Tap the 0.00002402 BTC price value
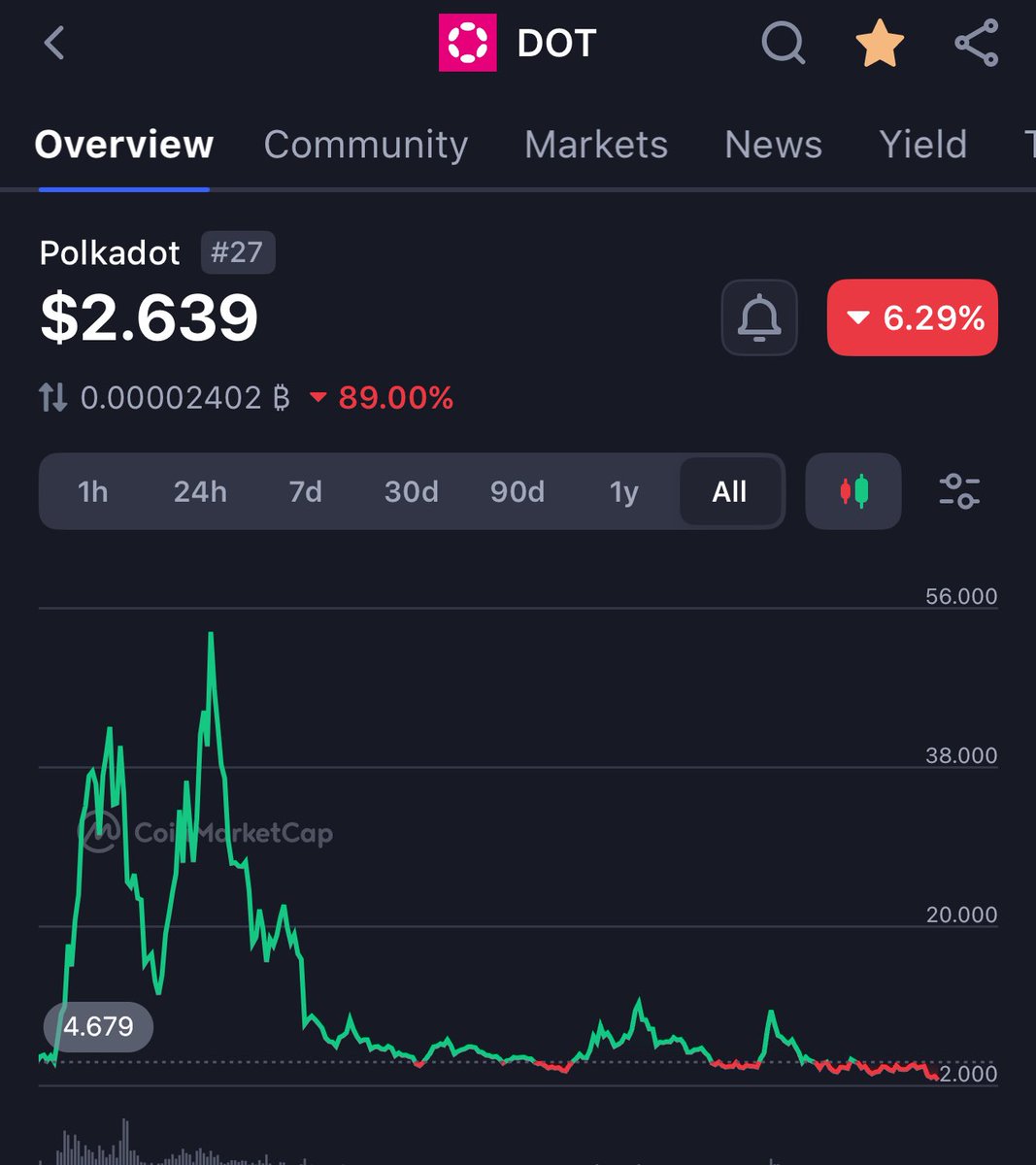This screenshot has width=1036, height=1165. click(184, 397)
